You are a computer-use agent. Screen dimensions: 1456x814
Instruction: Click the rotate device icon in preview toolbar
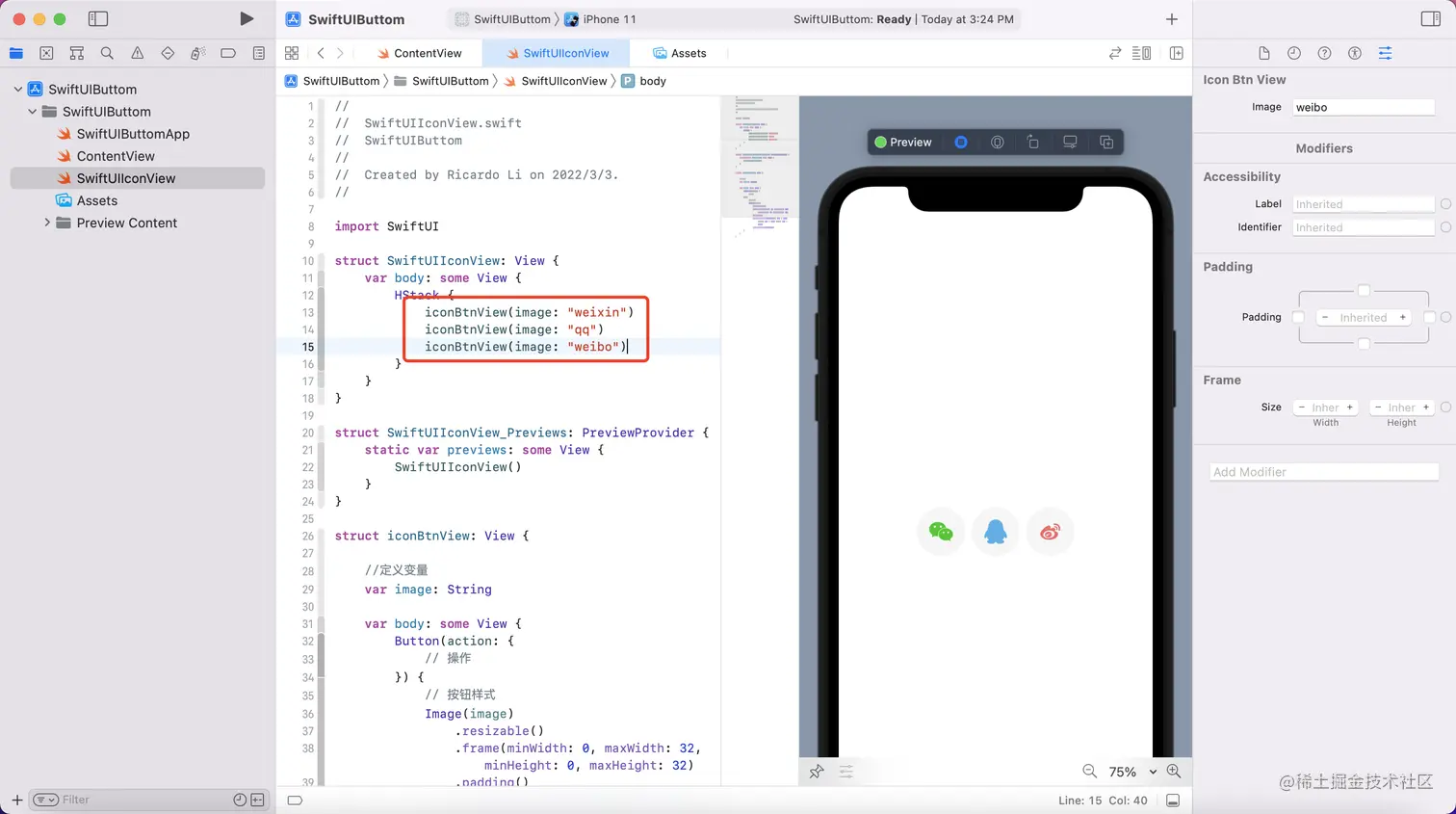coord(1031,142)
